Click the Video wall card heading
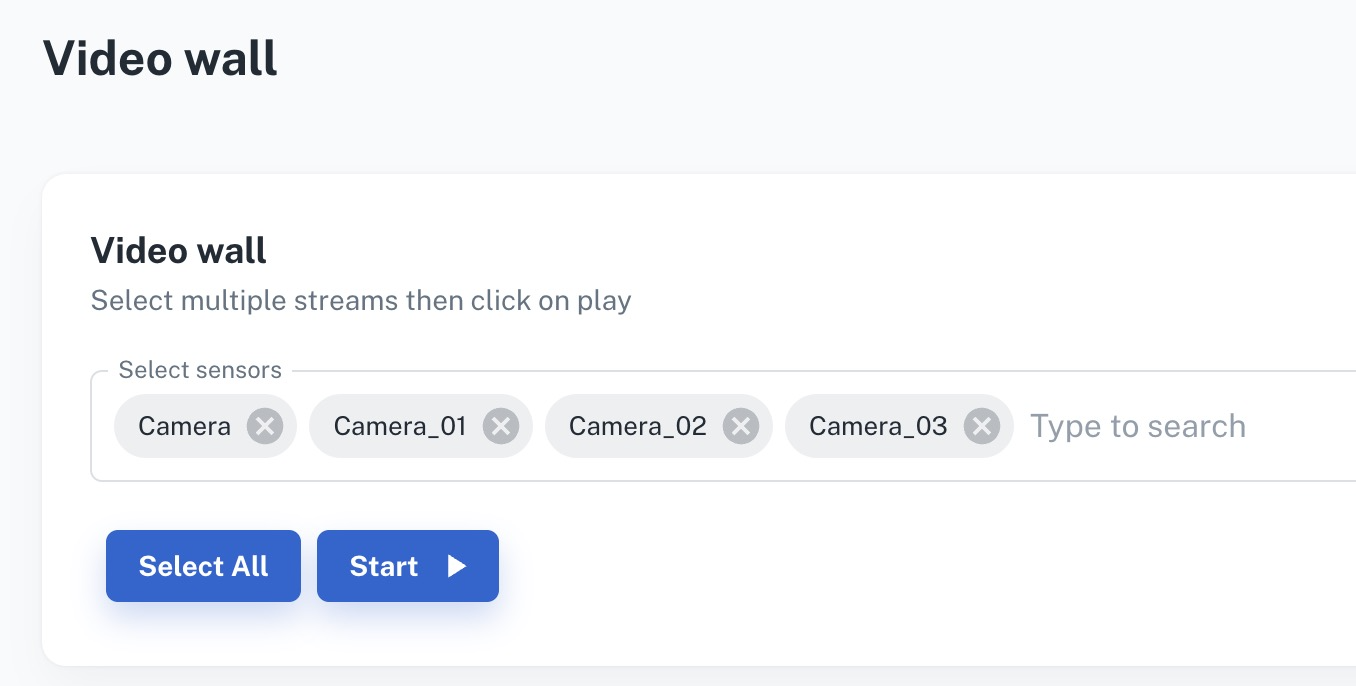The width and height of the screenshot is (1356, 686). (179, 250)
